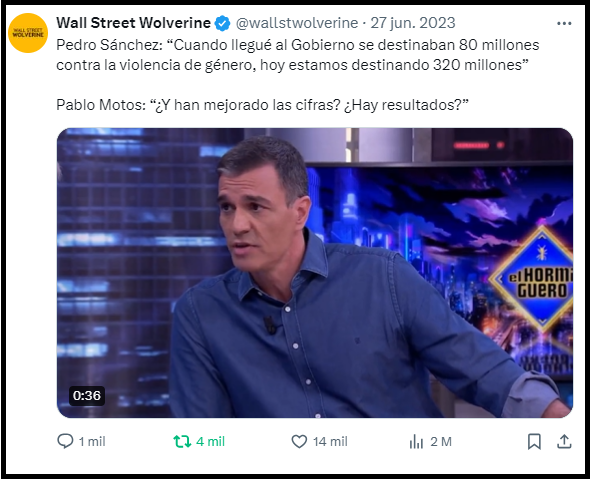Visit the @wallstwolverine handle link
Screen dimensions: 590x479
(297, 23)
